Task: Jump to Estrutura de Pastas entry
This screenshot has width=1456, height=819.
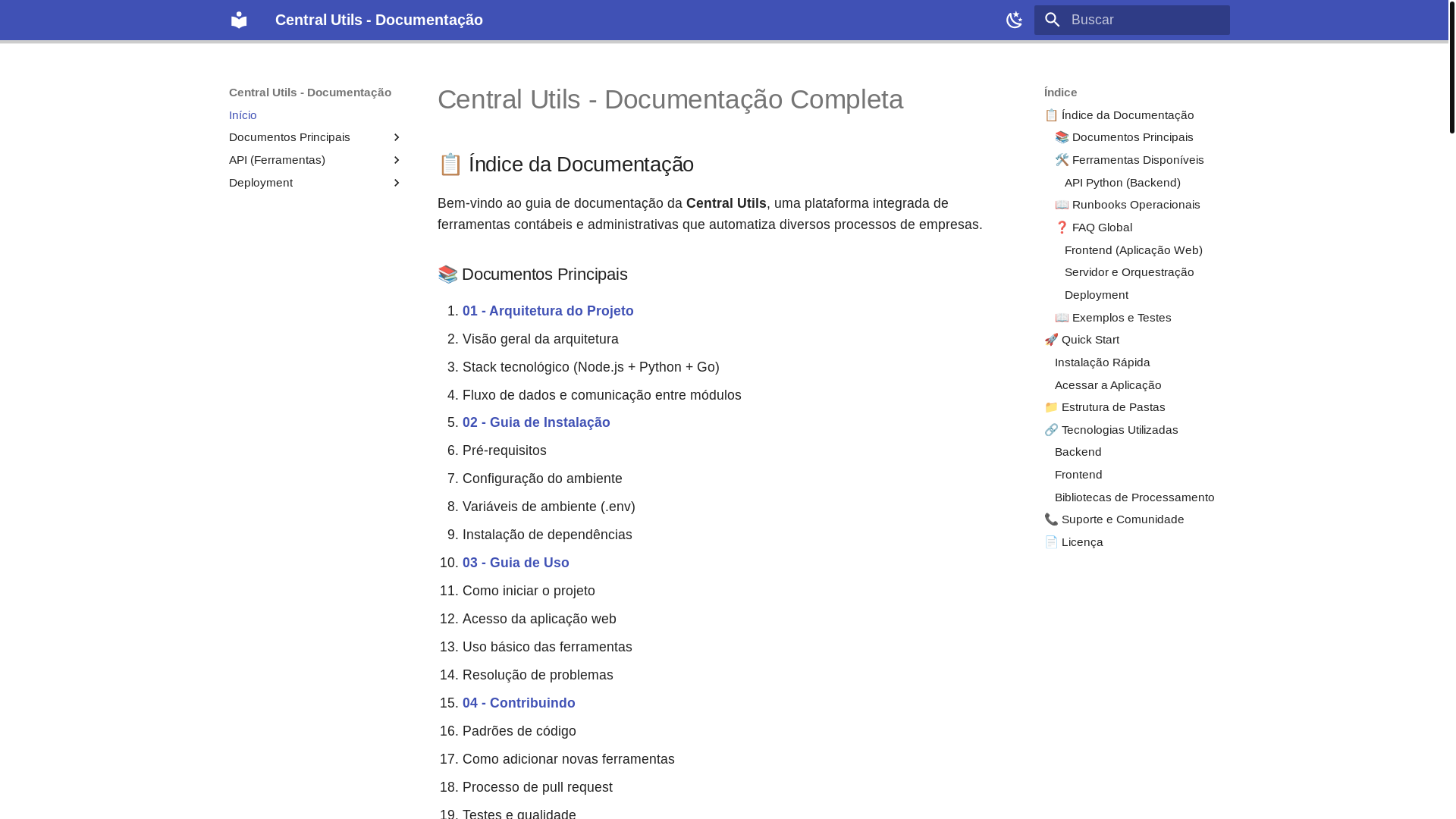Action: click(1105, 407)
